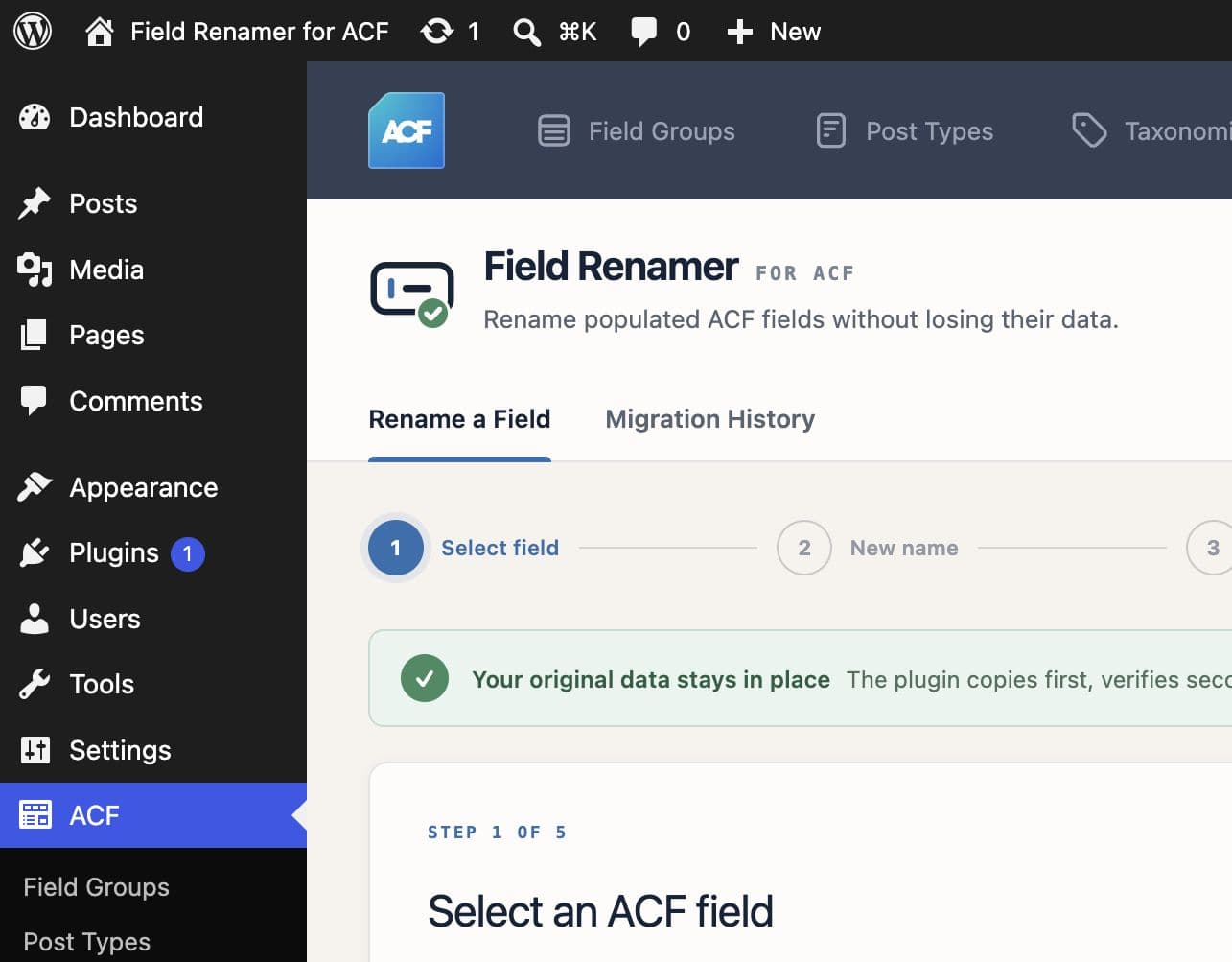Open Appearance settings

pos(144,487)
